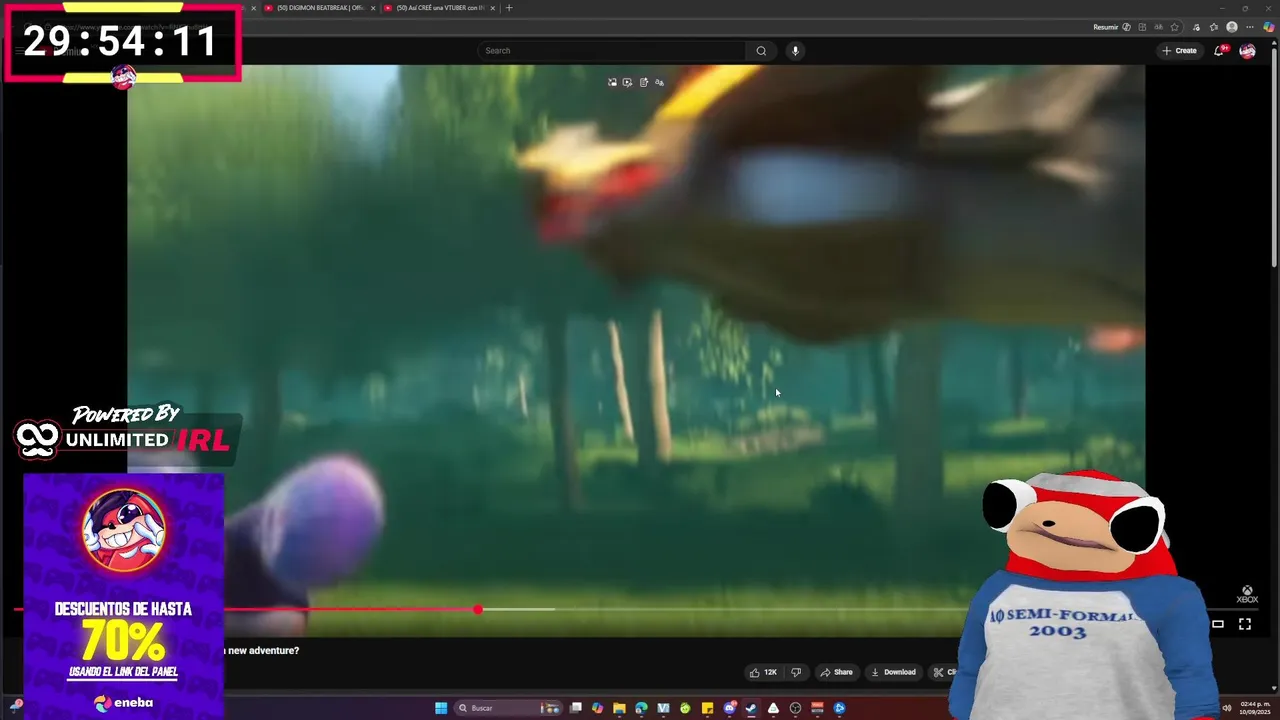The image size is (1280, 720).
Task: Open Microsoft Edge from taskbar
Action: pyautogui.click(x=641, y=708)
